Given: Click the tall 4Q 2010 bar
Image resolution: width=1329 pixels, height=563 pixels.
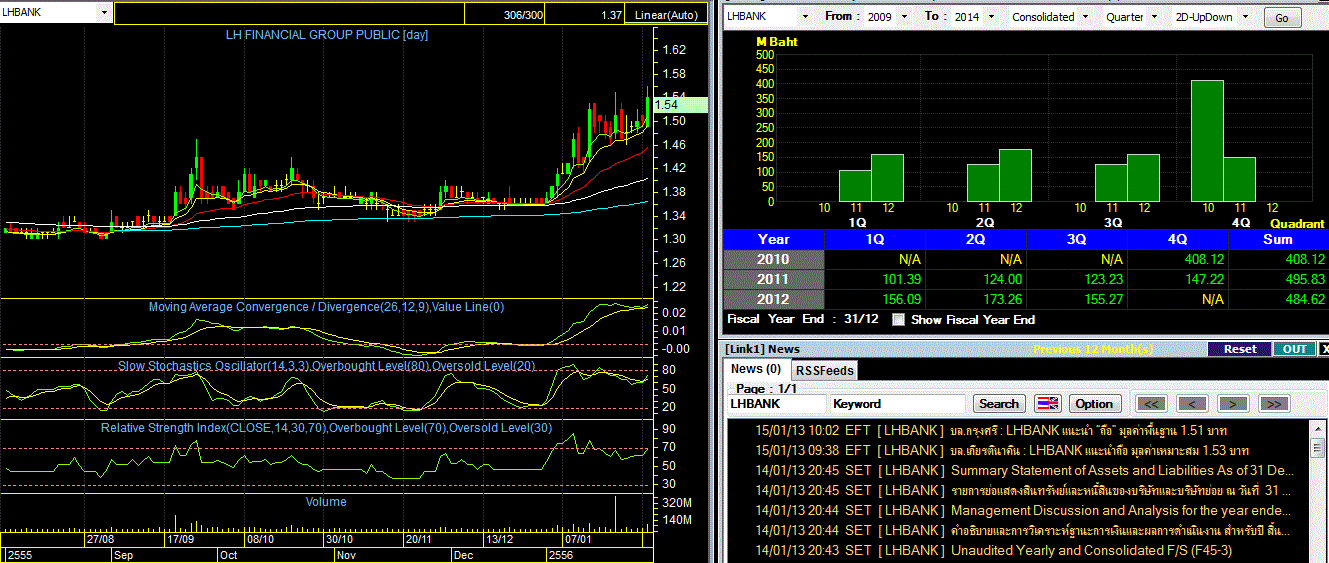Looking at the screenshot, I should click(x=1207, y=141).
